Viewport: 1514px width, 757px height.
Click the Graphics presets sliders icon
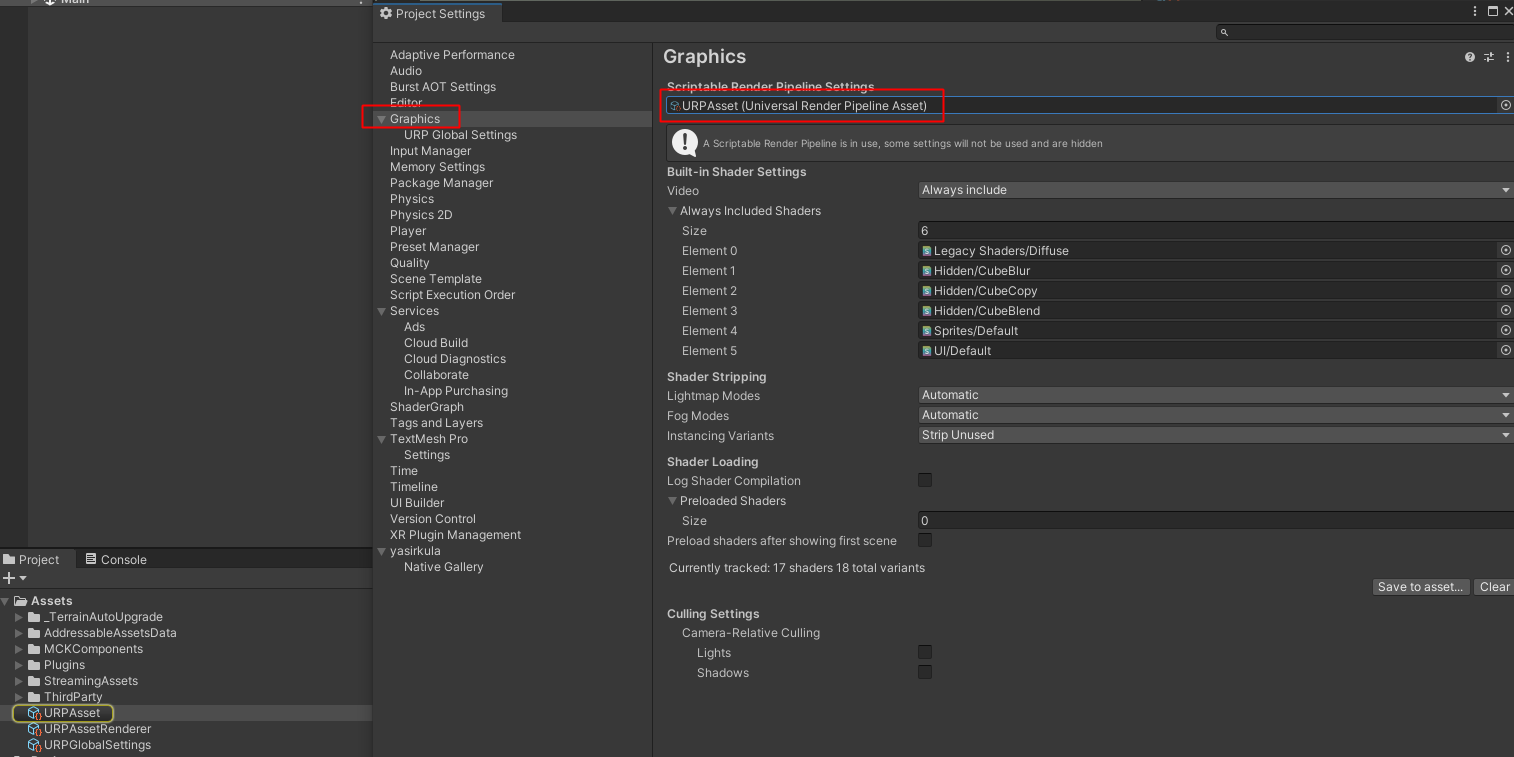pos(1488,57)
